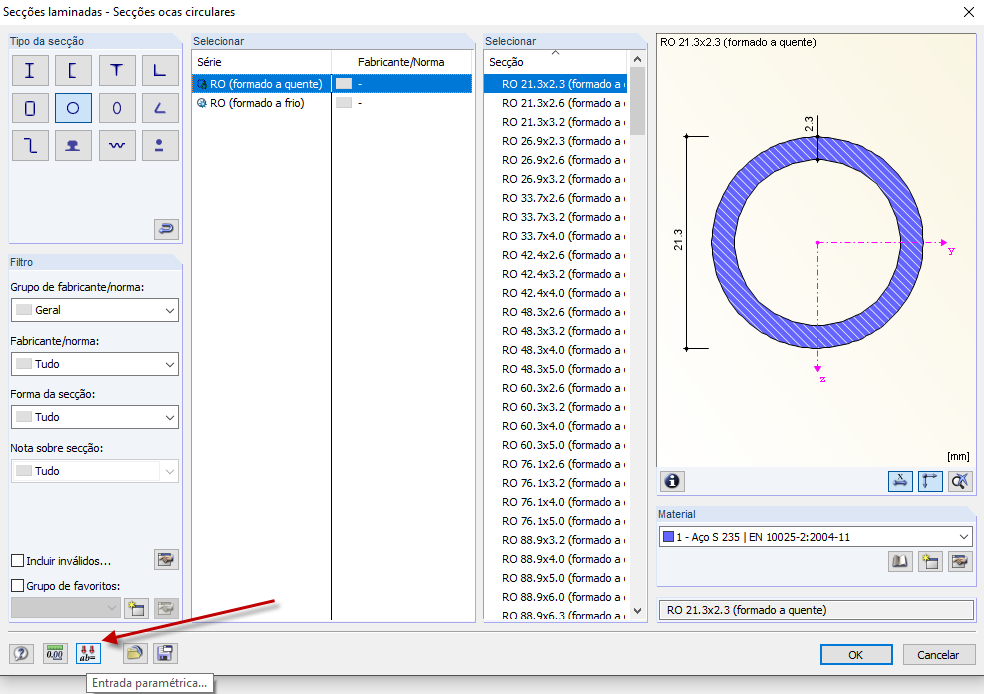This screenshot has height=694, width=984.
Task: Open the Forma da secção dropdown
Action: pos(95,417)
